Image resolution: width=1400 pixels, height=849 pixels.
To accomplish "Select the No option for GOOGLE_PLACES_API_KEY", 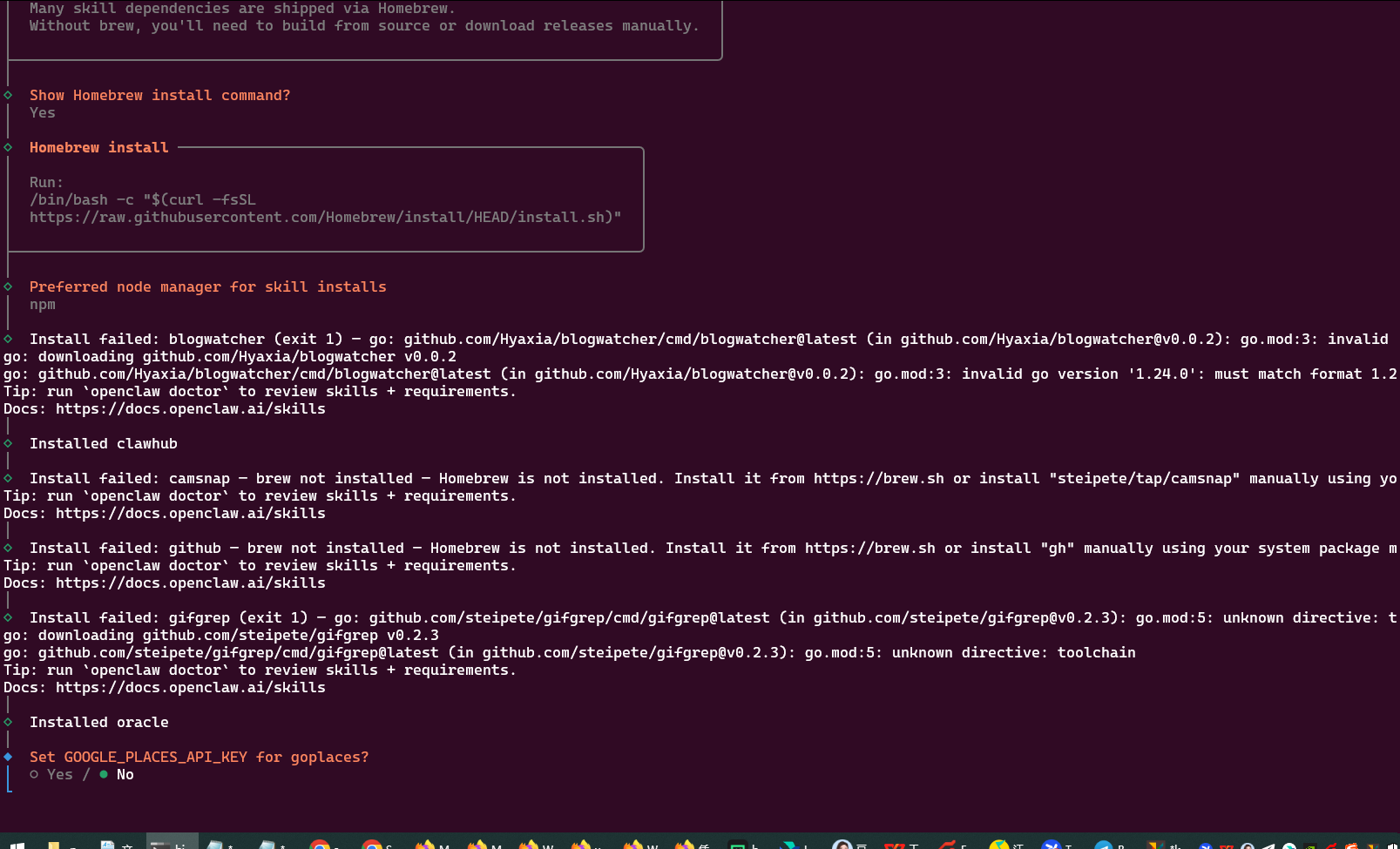I will [118, 774].
